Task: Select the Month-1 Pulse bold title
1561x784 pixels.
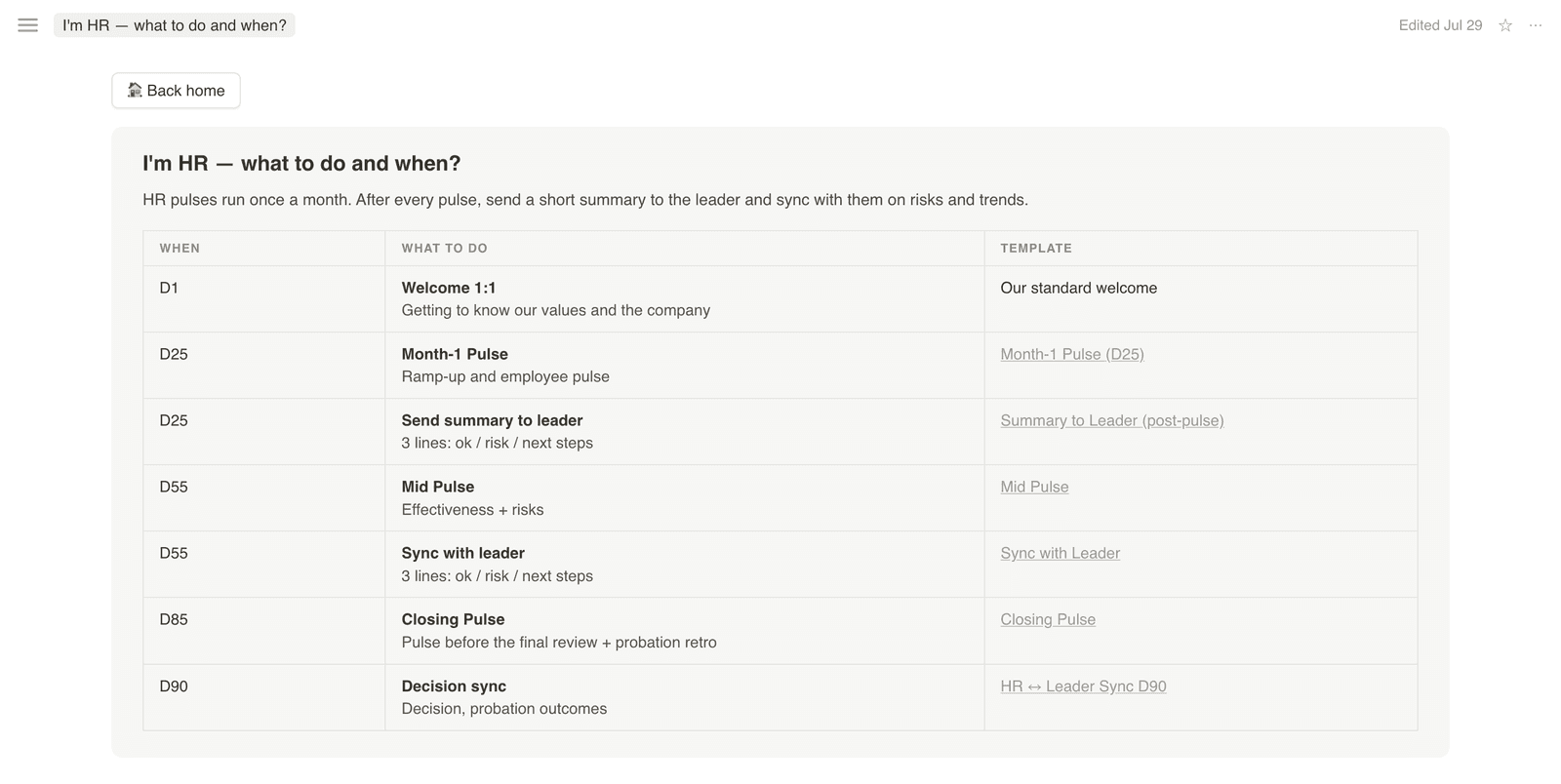Action: coord(455,354)
